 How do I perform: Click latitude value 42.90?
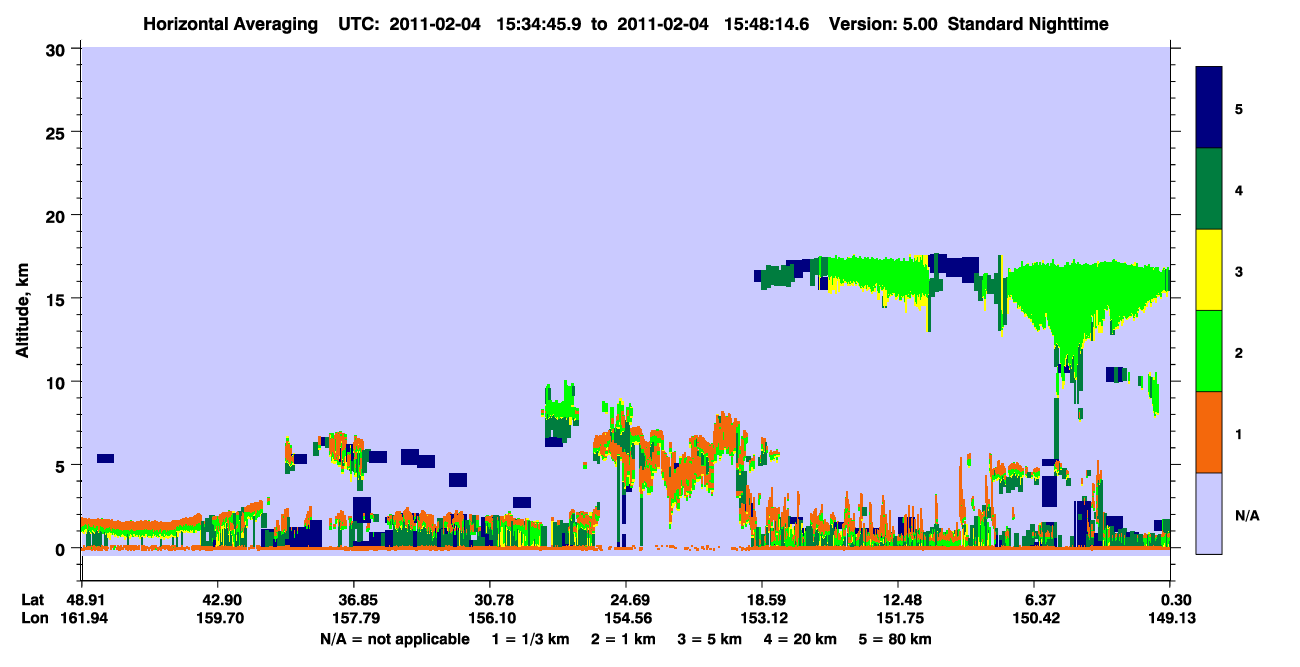217,600
